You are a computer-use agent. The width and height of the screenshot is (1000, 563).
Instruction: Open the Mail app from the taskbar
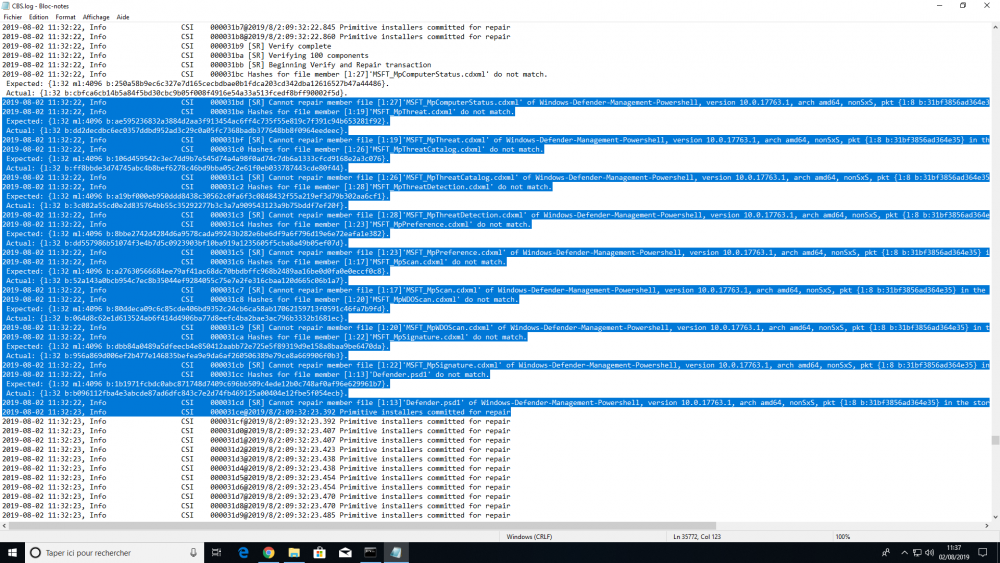coord(345,553)
